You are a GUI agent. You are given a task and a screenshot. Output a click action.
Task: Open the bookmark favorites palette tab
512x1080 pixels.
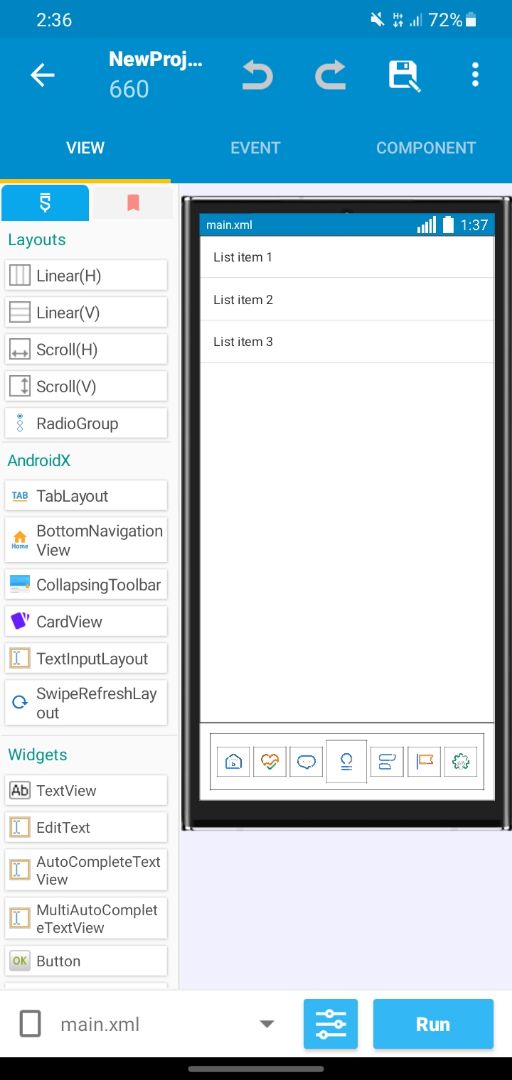point(133,202)
